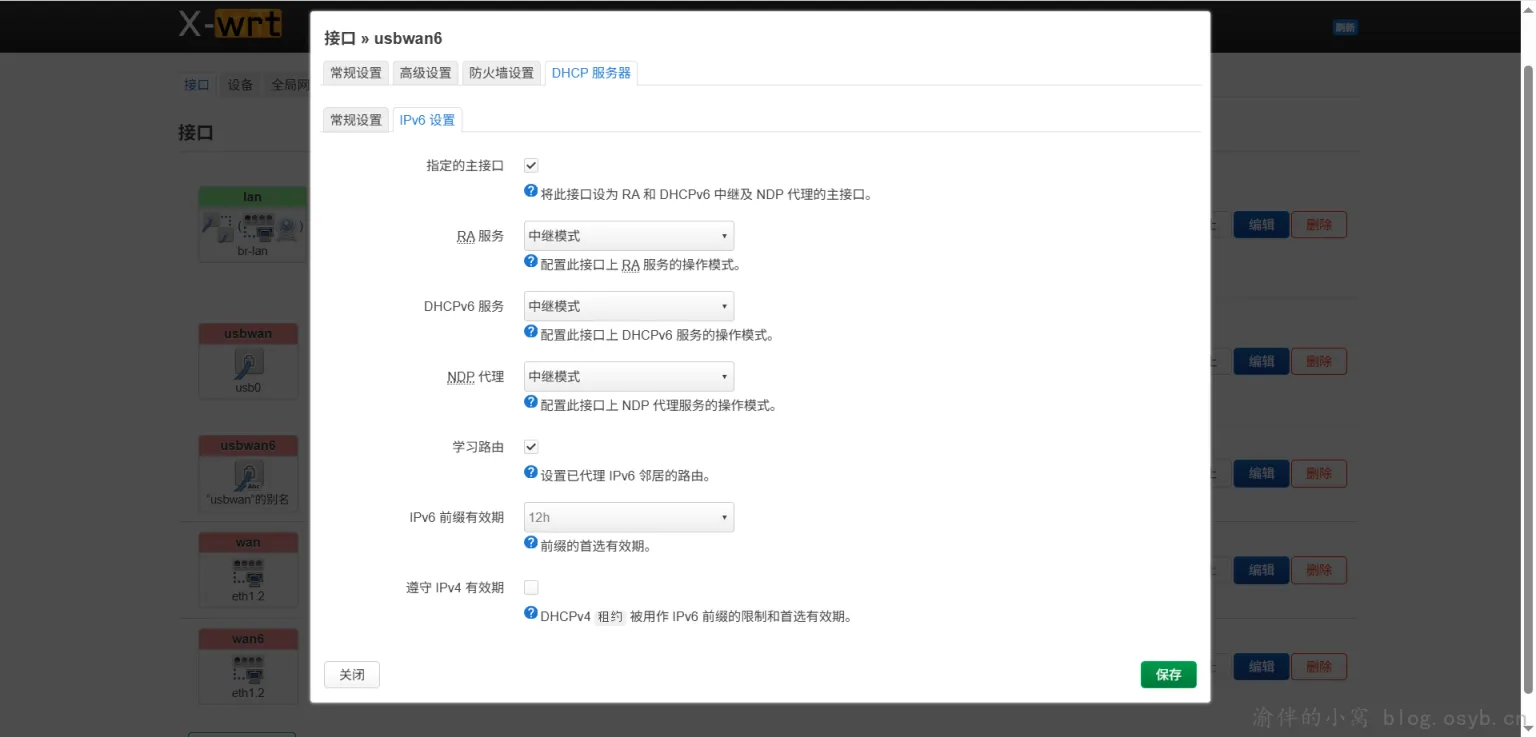Open help for IPv6 前缀有效期
1536x737 pixels.
click(530, 542)
